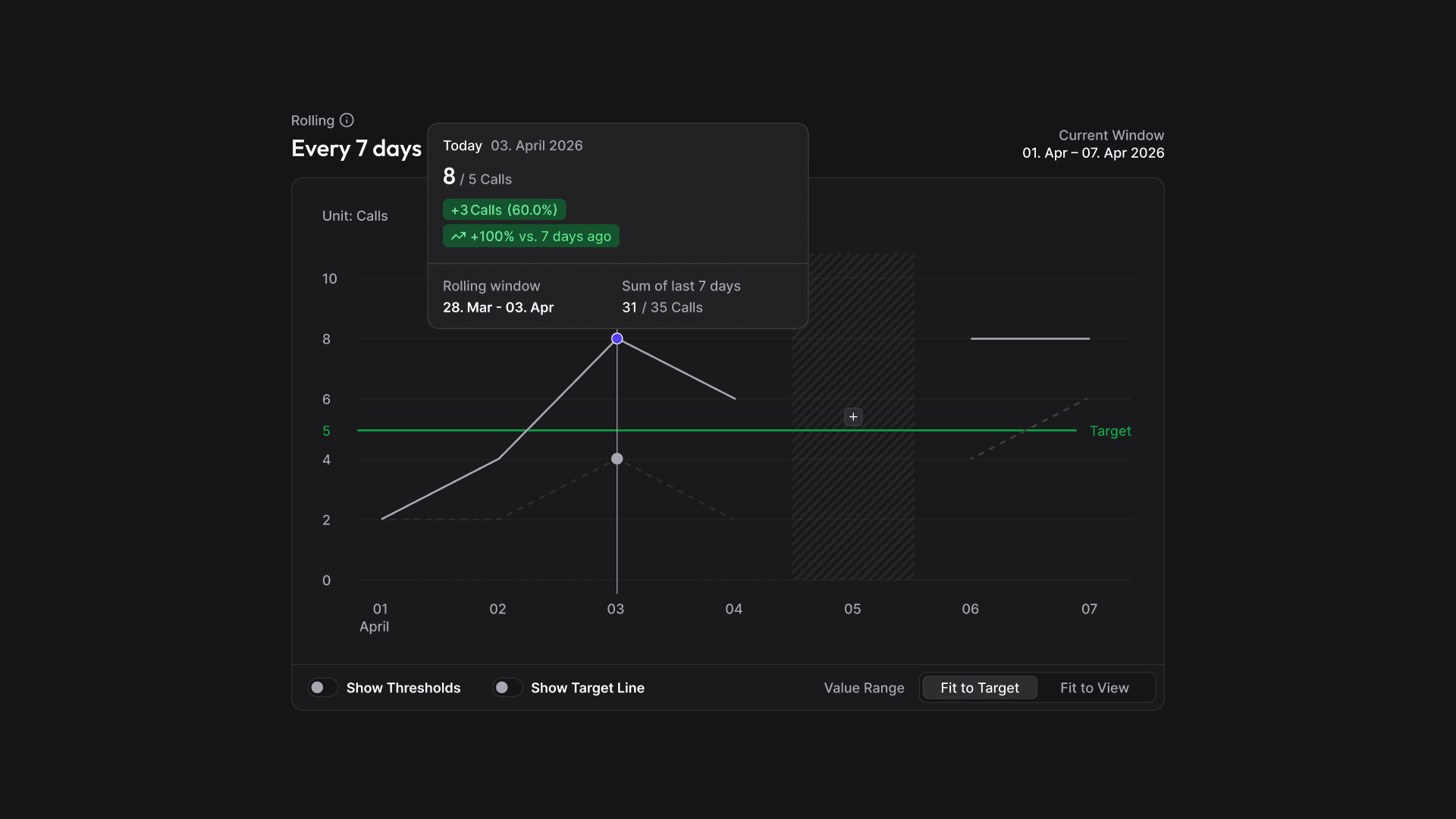
Task: Click the y-axis value 10
Action: click(x=329, y=279)
